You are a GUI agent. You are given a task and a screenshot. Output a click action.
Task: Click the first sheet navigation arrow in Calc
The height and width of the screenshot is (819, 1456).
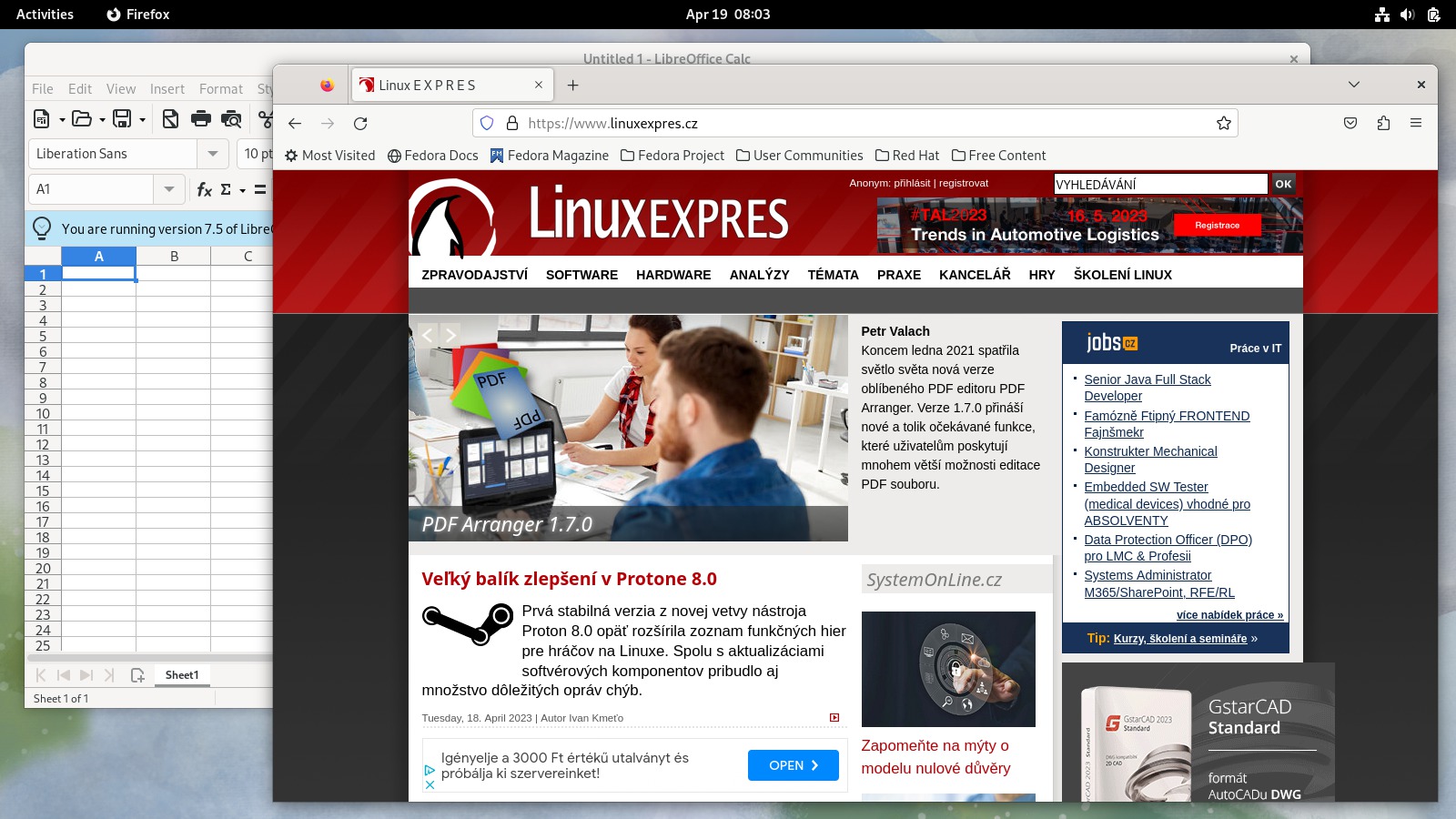click(41, 675)
